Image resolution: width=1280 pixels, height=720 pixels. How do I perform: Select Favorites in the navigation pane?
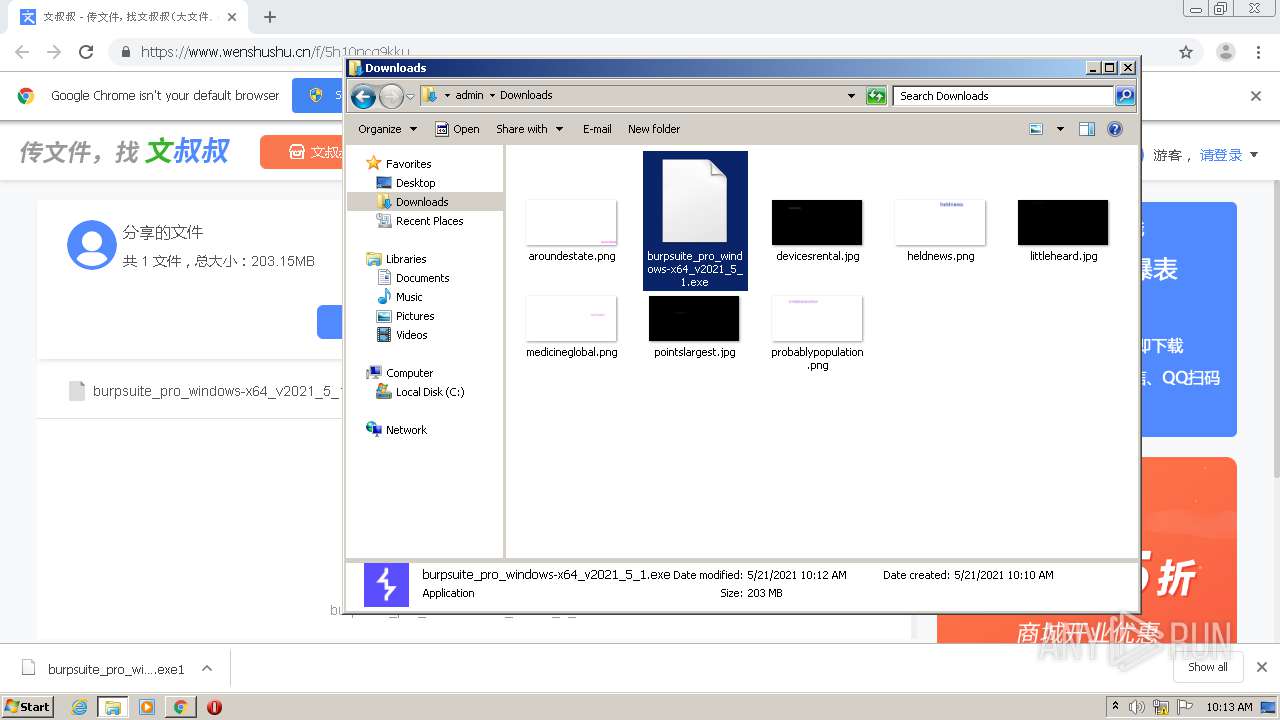click(x=408, y=164)
